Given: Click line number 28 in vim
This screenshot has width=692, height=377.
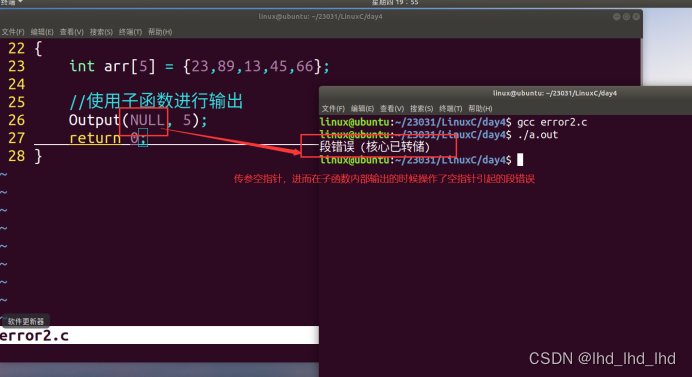Looking at the screenshot, I should tap(16, 156).
